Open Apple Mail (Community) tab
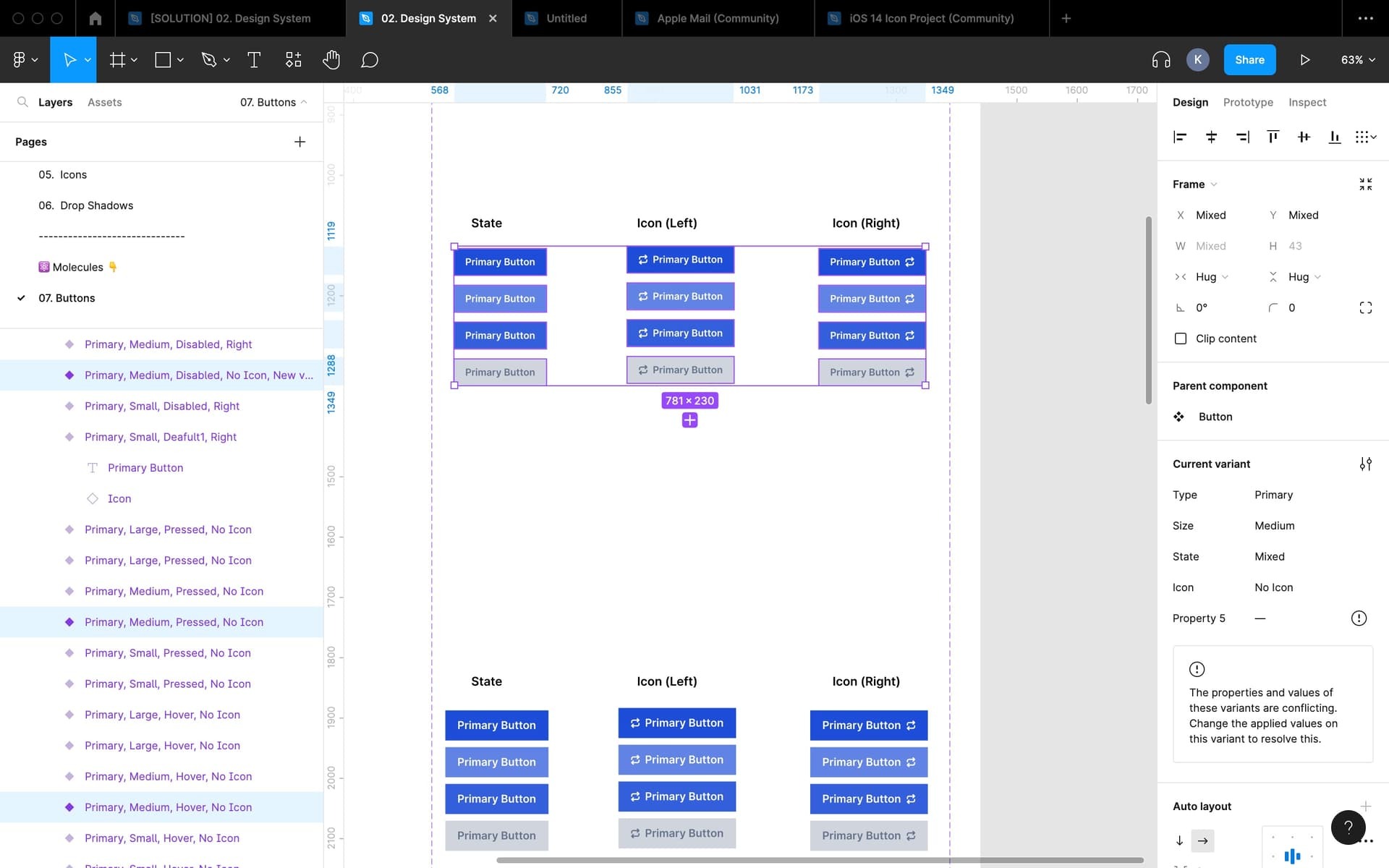 pos(718,18)
